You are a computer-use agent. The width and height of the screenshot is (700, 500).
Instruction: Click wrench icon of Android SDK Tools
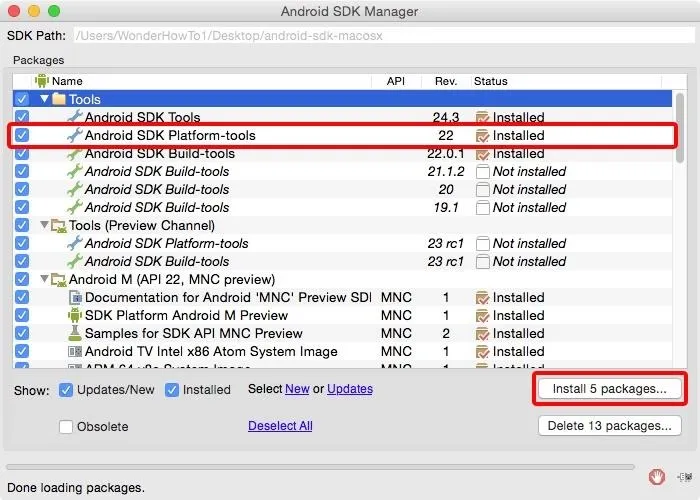click(x=75, y=117)
